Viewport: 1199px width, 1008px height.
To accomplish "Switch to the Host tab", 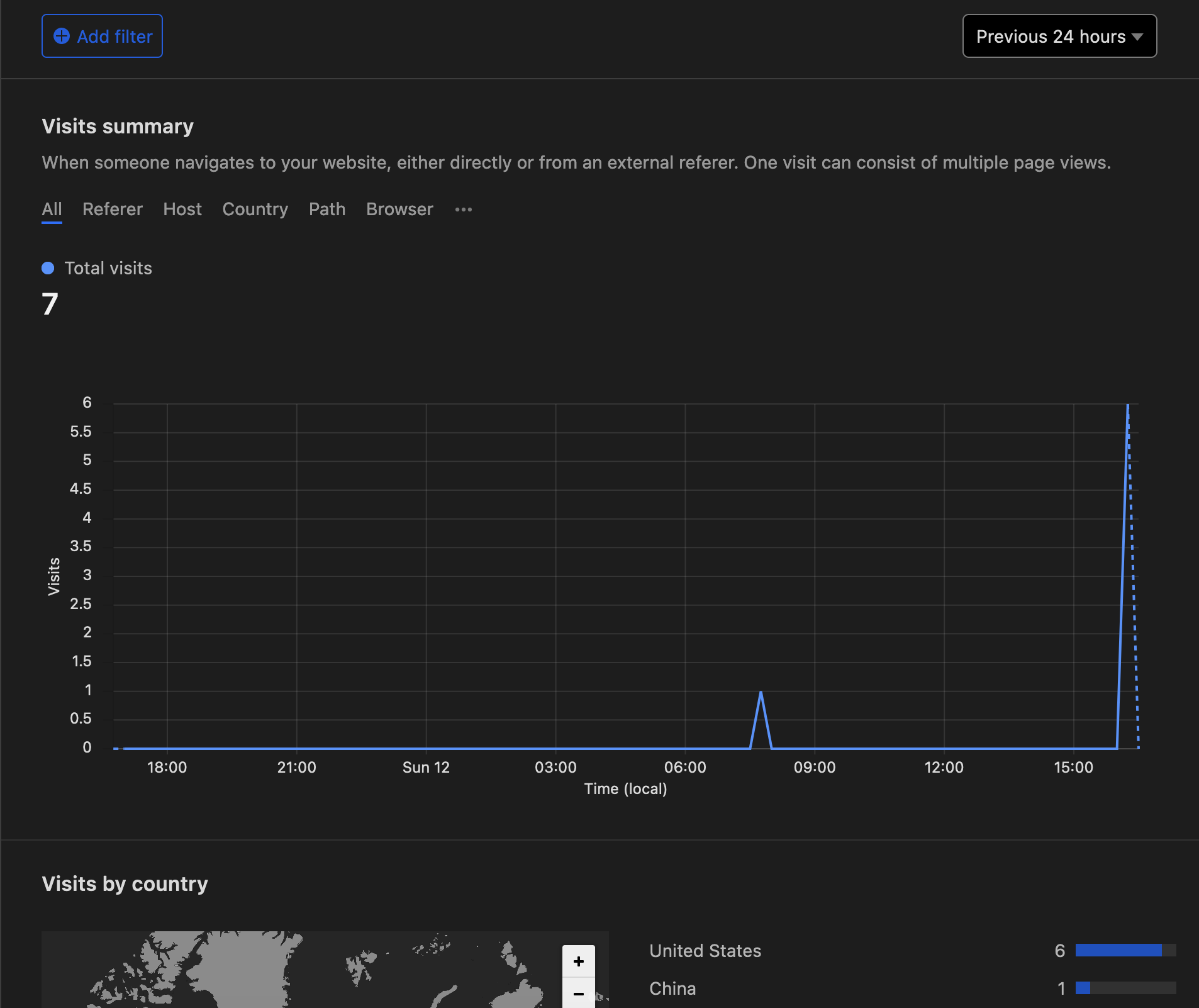I will pos(182,209).
